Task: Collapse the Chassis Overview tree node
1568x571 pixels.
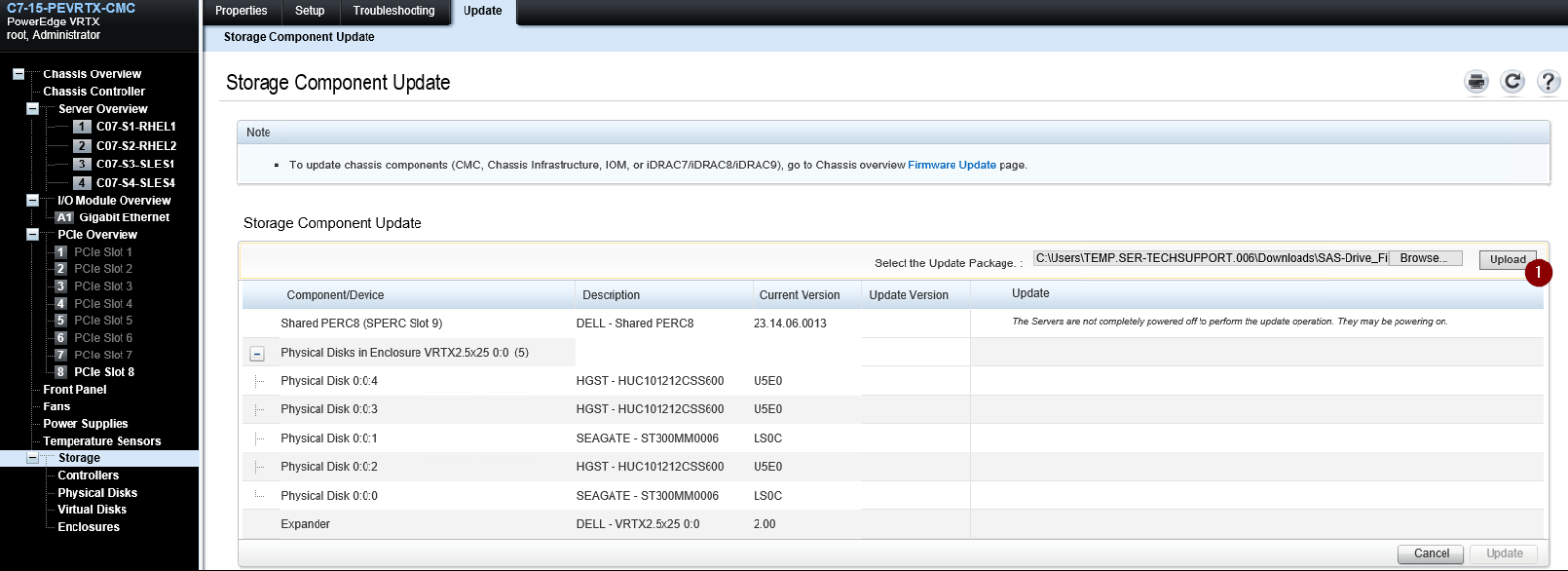Action: 19,74
